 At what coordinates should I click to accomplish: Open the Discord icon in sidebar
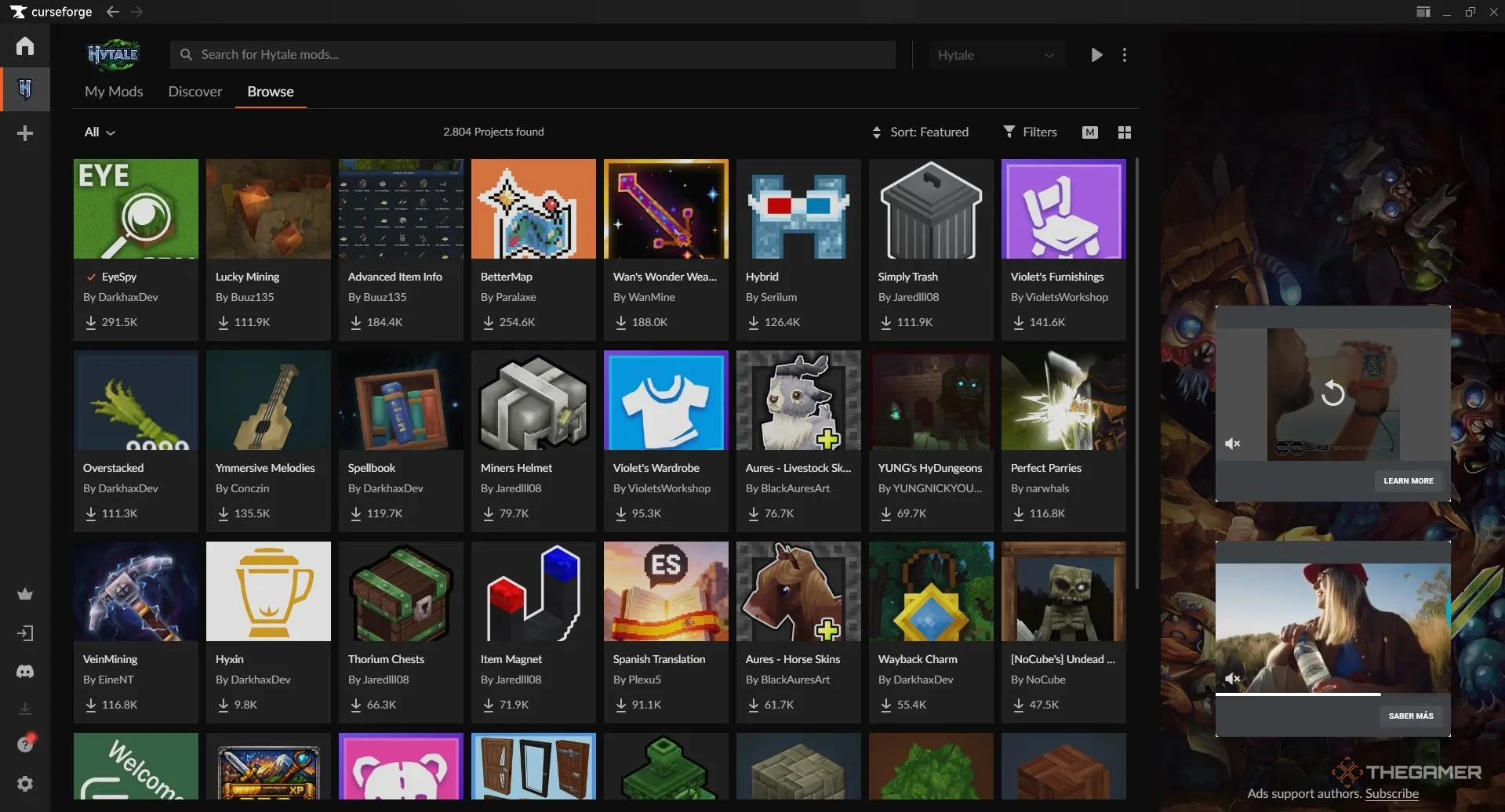[25, 672]
